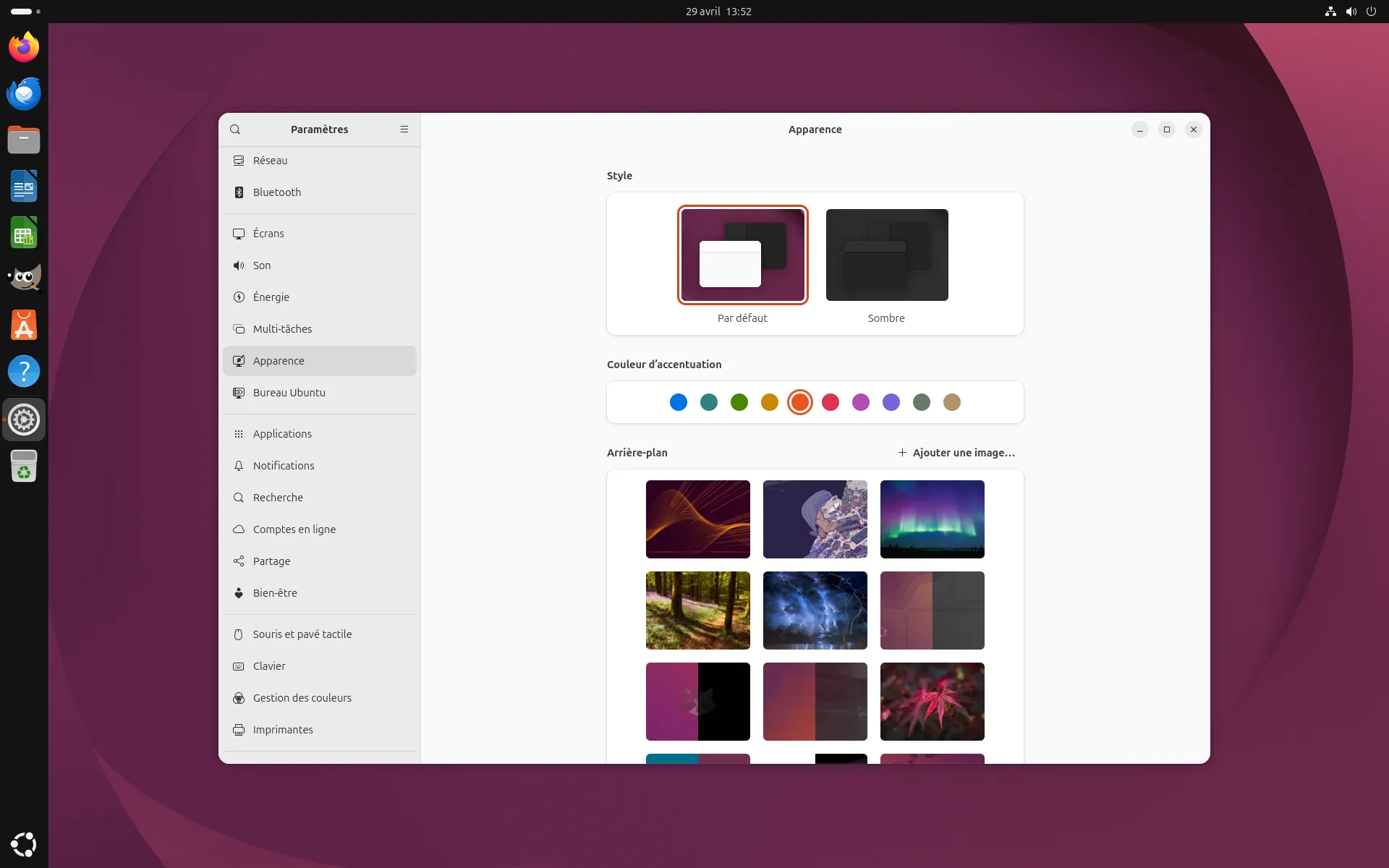Select the forest path wallpaper
The image size is (1389, 868).
click(698, 610)
